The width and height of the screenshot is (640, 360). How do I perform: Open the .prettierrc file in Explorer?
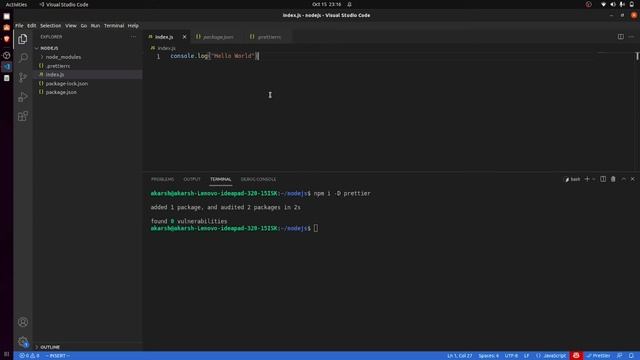(58, 66)
